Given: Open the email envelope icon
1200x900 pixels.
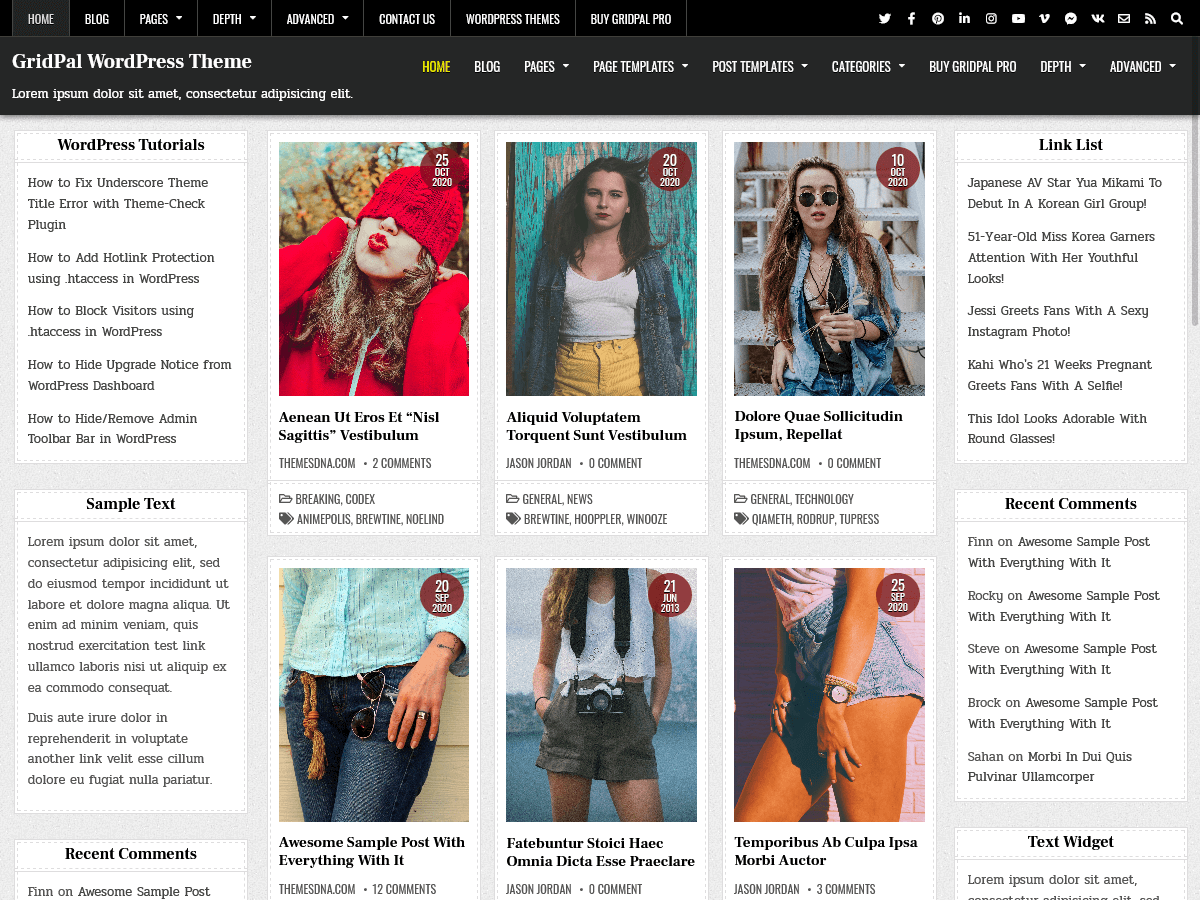Looking at the screenshot, I should (1123, 18).
